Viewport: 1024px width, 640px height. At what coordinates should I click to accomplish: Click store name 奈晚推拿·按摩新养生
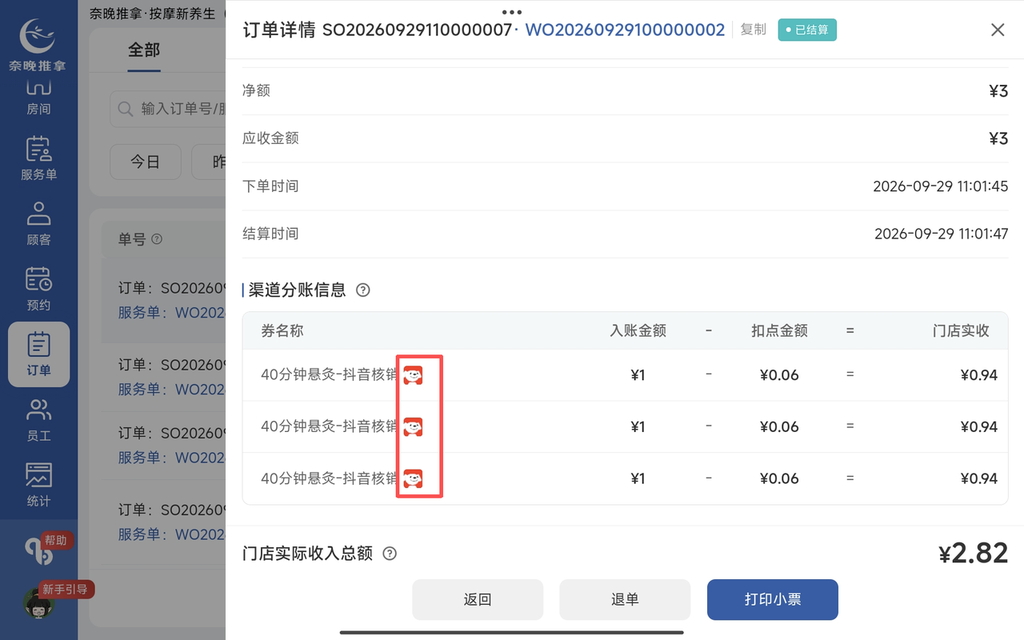pyautogui.click(x=152, y=14)
